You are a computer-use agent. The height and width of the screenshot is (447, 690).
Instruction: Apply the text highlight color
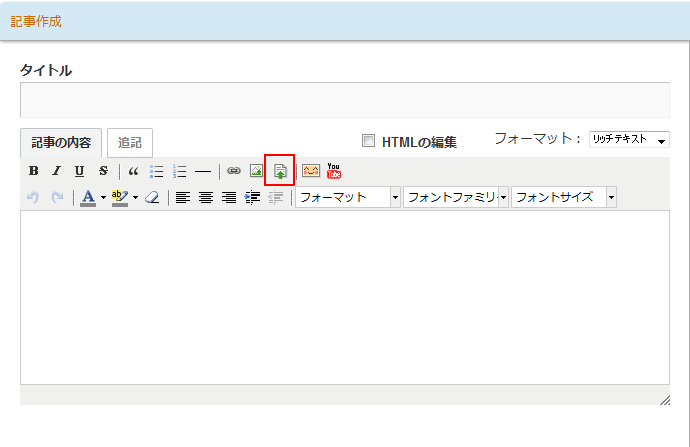tap(120, 198)
